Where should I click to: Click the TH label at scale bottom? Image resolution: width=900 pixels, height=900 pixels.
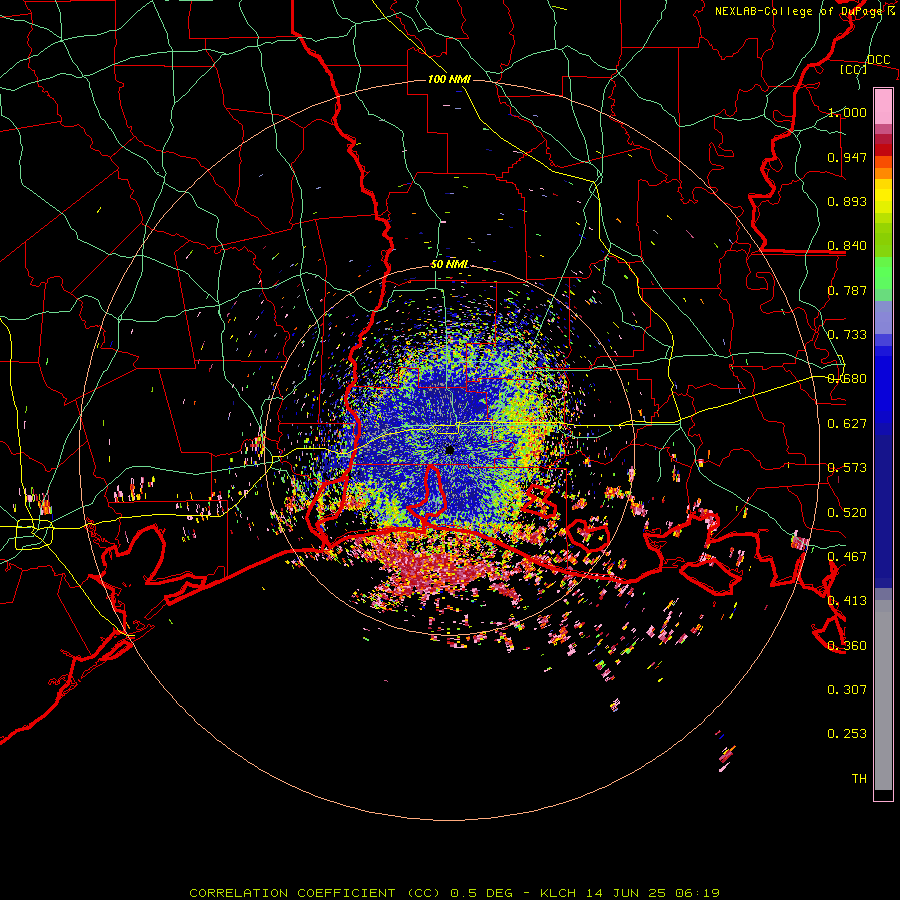coord(859,779)
